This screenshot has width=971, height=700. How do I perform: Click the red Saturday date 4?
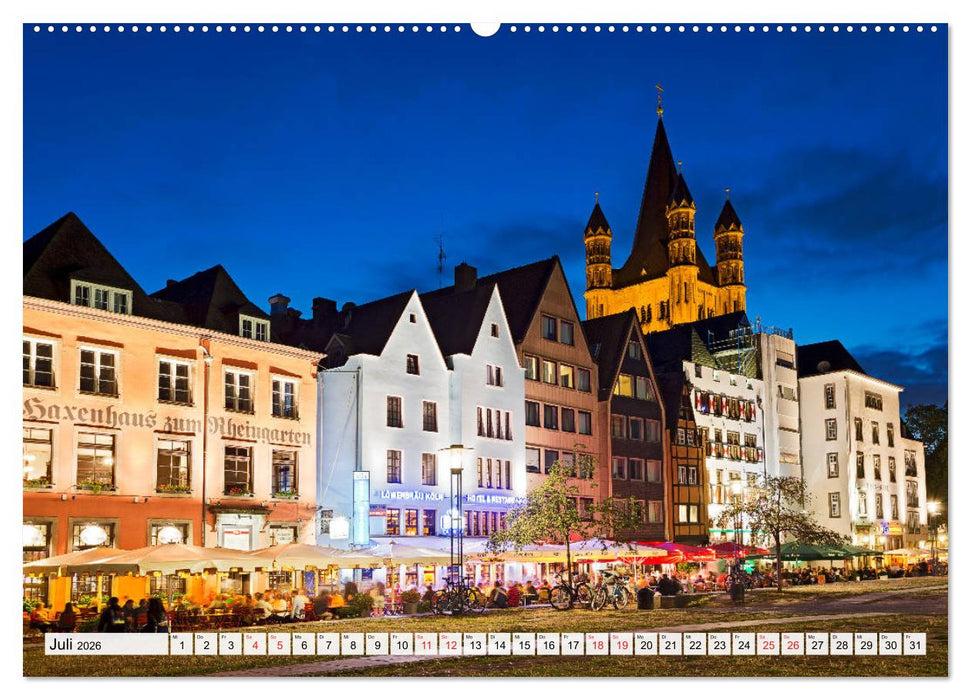tap(256, 645)
